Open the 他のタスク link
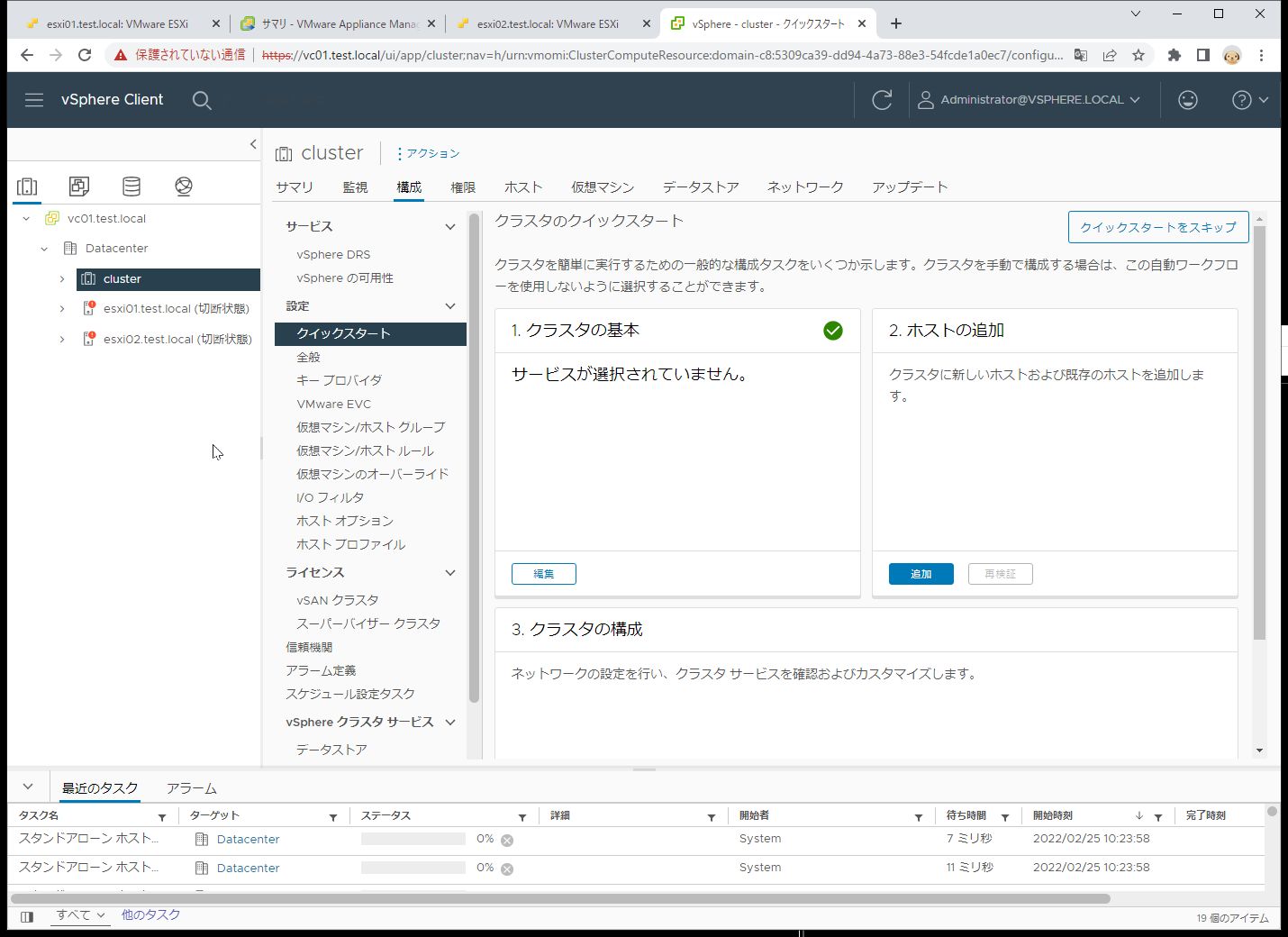 pos(150,915)
